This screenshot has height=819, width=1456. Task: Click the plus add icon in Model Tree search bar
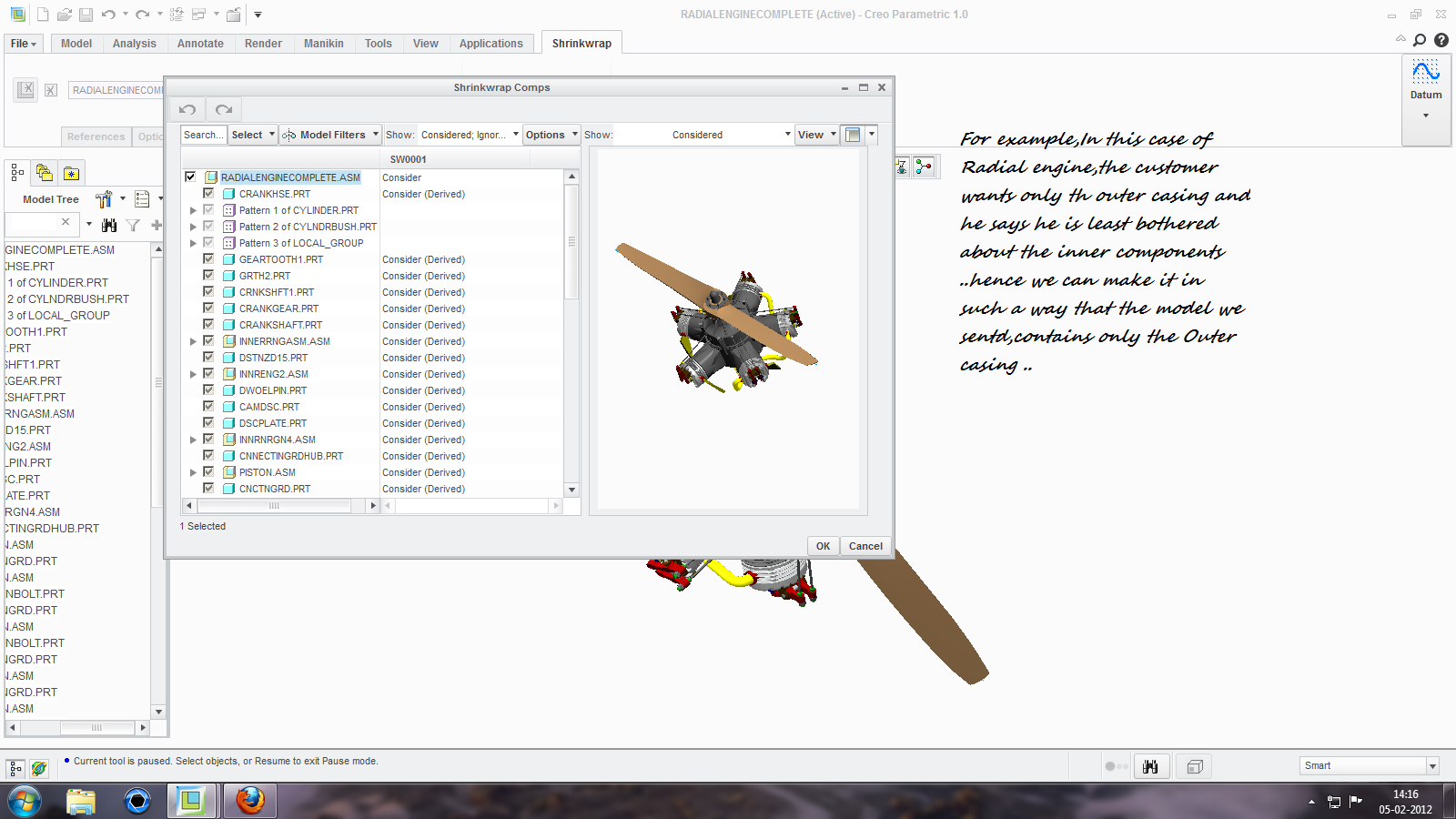point(157,225)
